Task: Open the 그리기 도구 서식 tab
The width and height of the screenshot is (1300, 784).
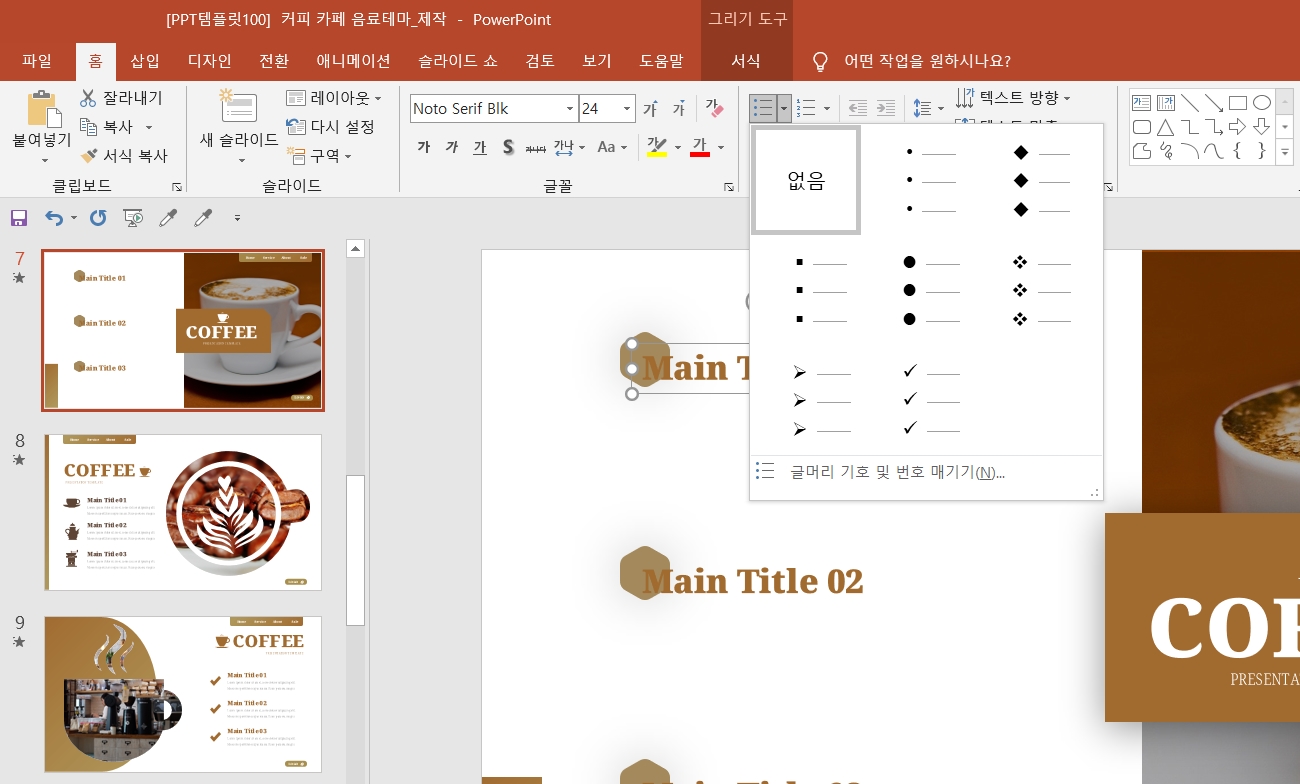Action: pyautogui.click(x=746, y=61)
